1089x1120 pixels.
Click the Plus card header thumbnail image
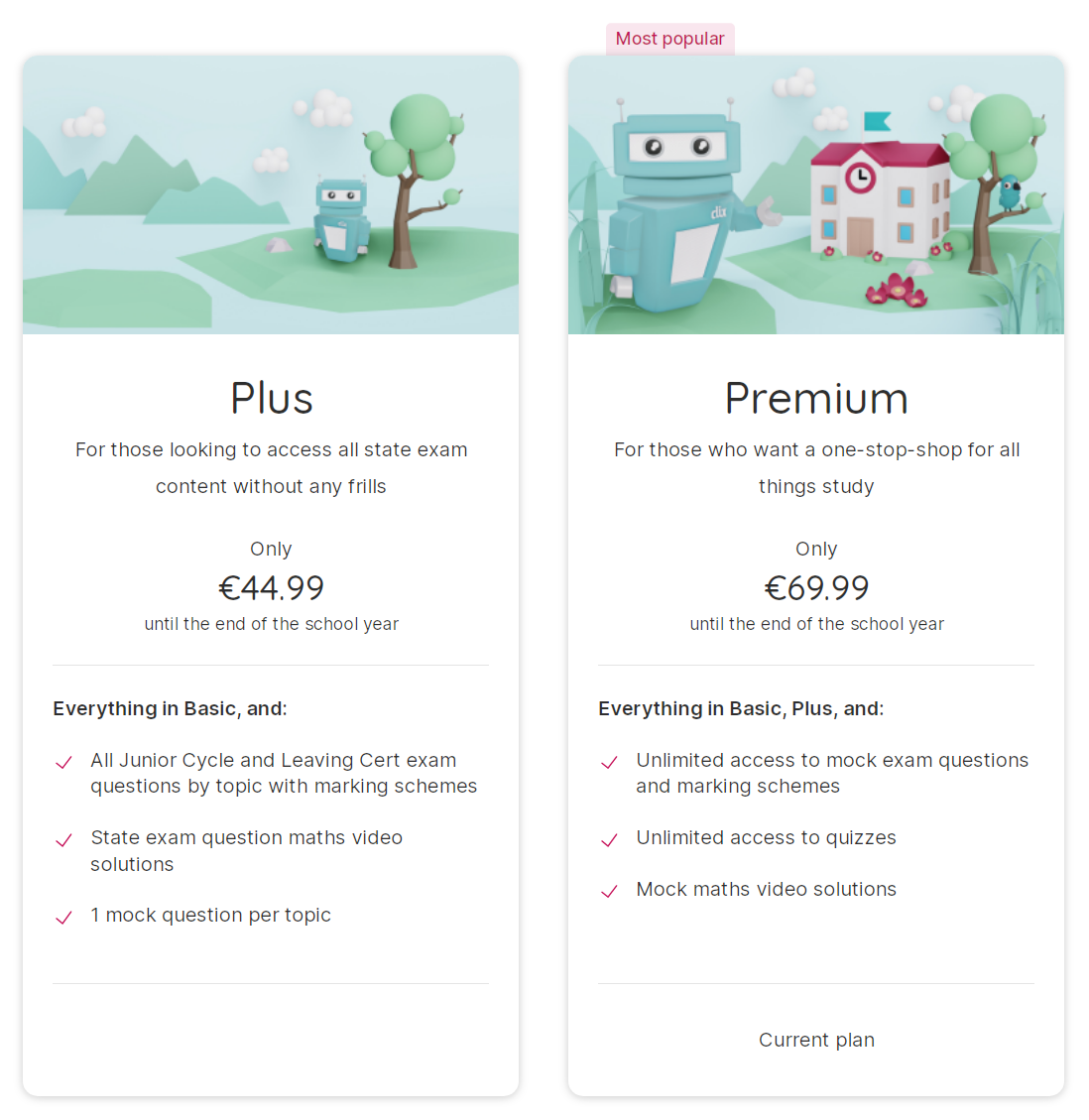click(271, 193)
